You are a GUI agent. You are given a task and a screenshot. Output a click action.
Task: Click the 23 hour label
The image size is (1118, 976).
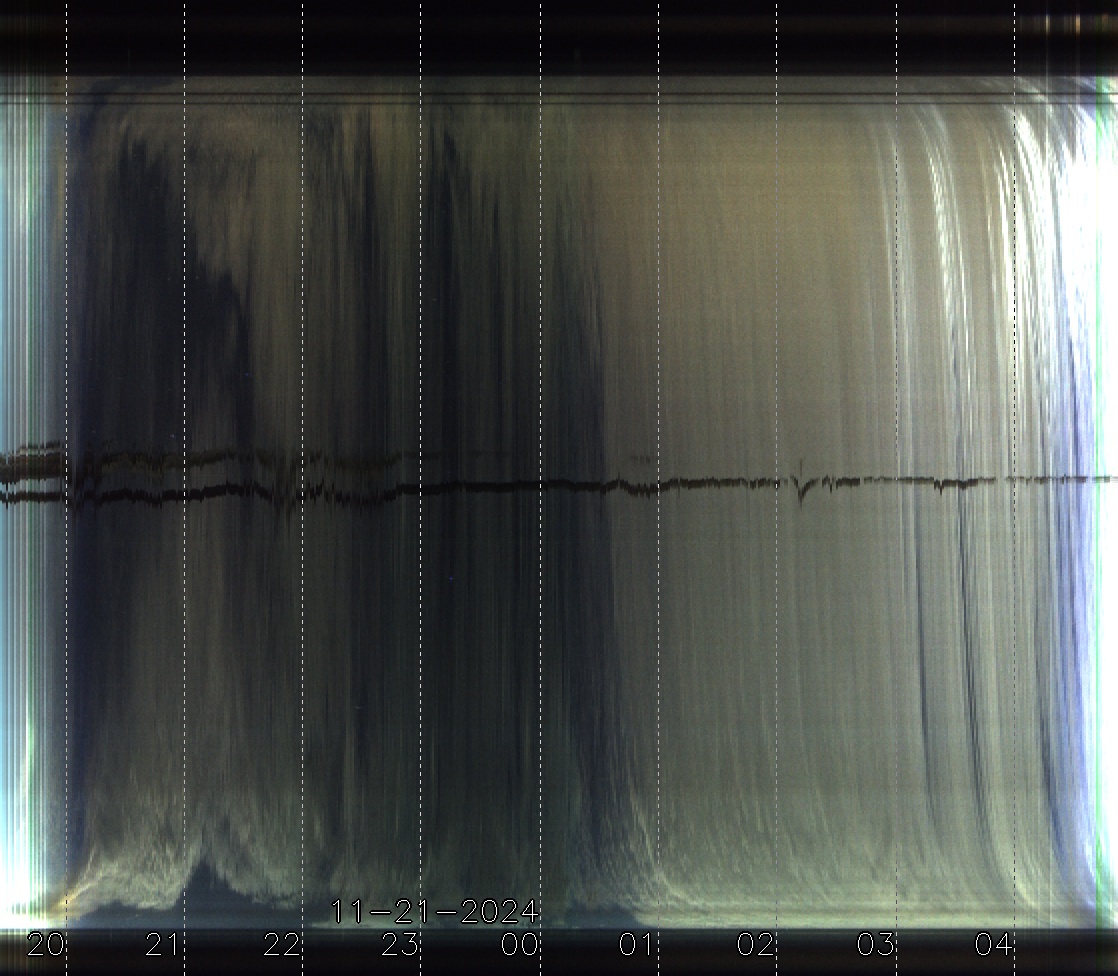pos(400,945)
